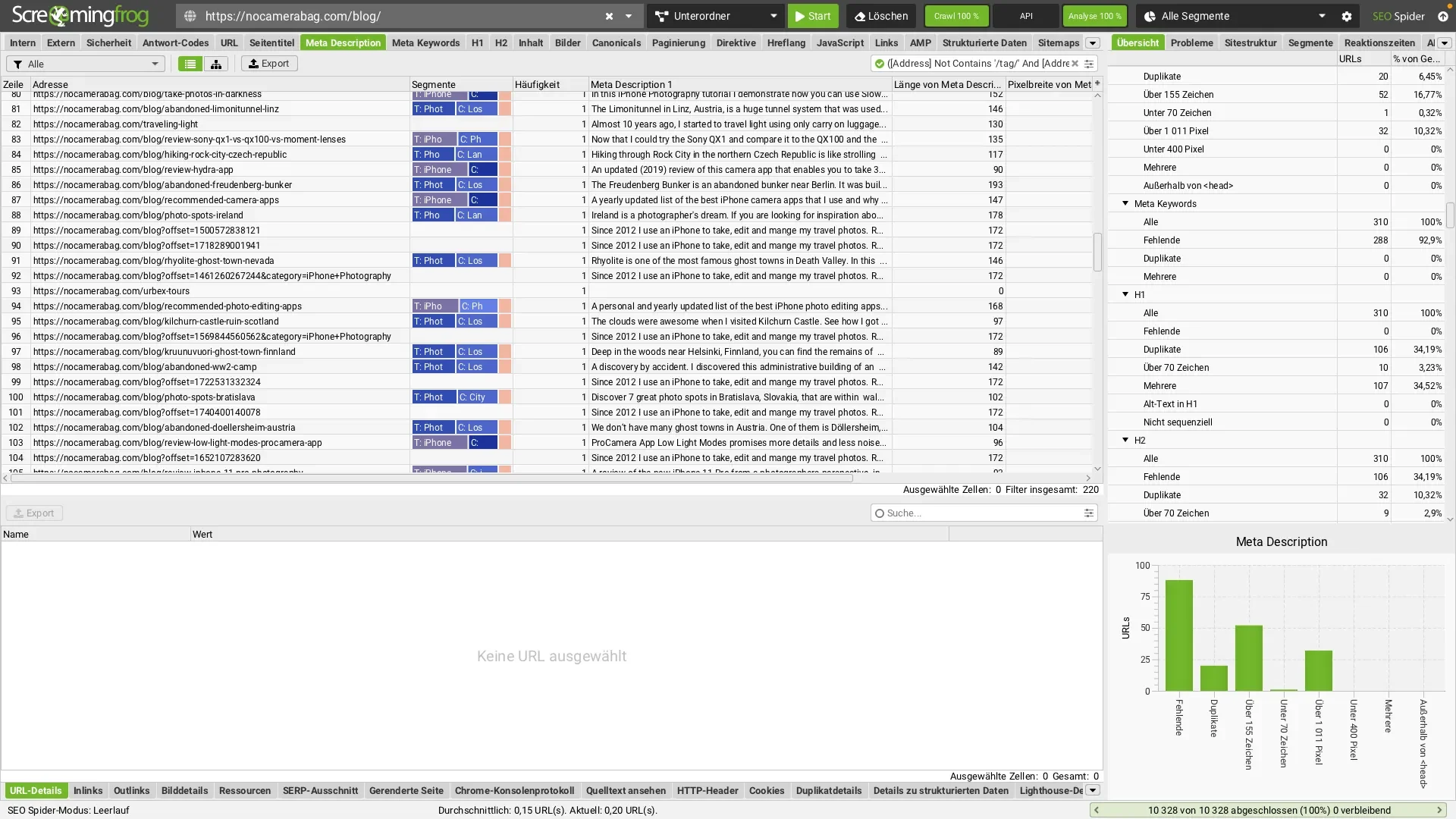Remove the address filter with its X

click(x=1075, y=64)
